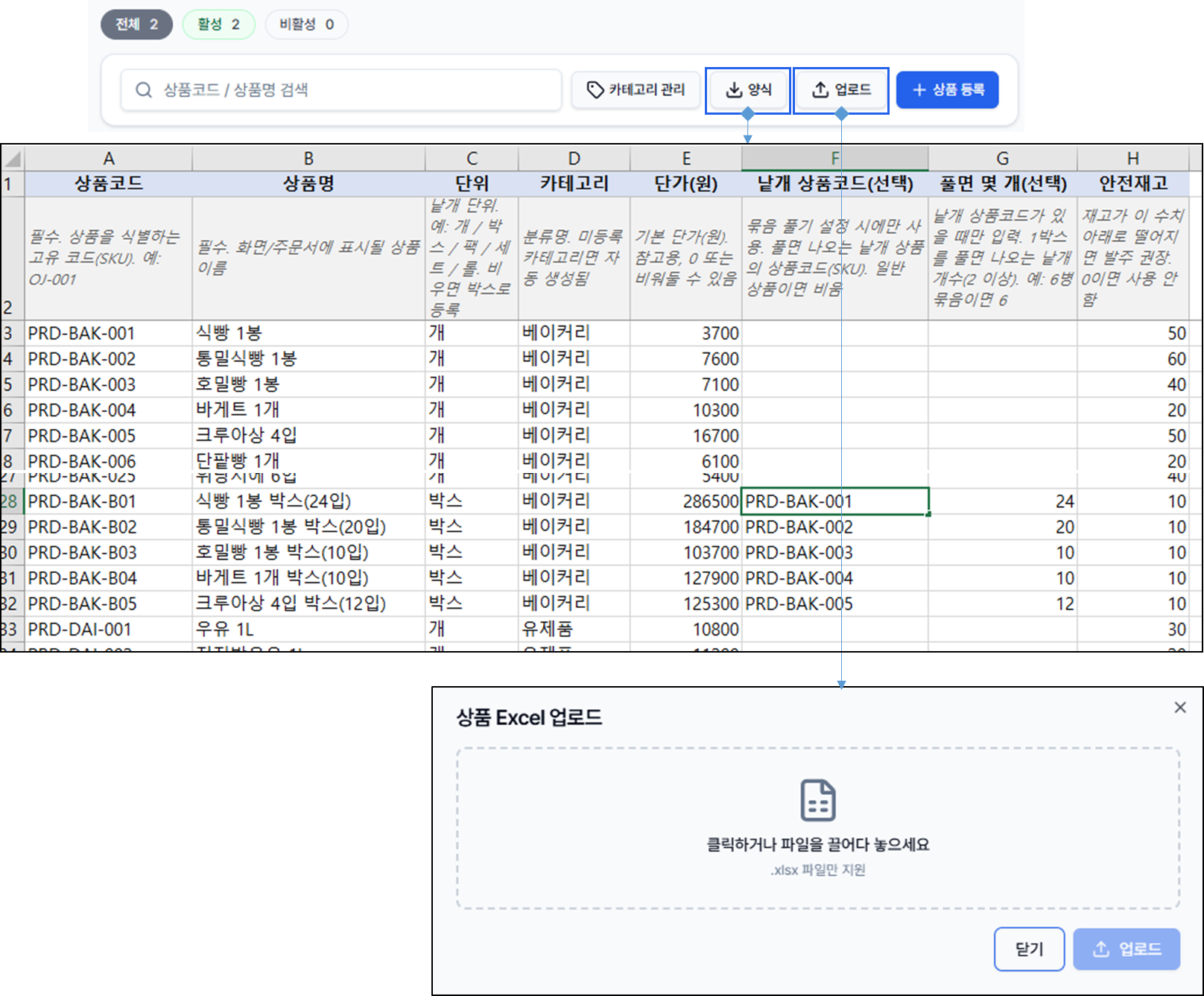1204x996 pixels.
Task: Click the 풀면 몇 개(선택) header cell
Action: 1003,183
